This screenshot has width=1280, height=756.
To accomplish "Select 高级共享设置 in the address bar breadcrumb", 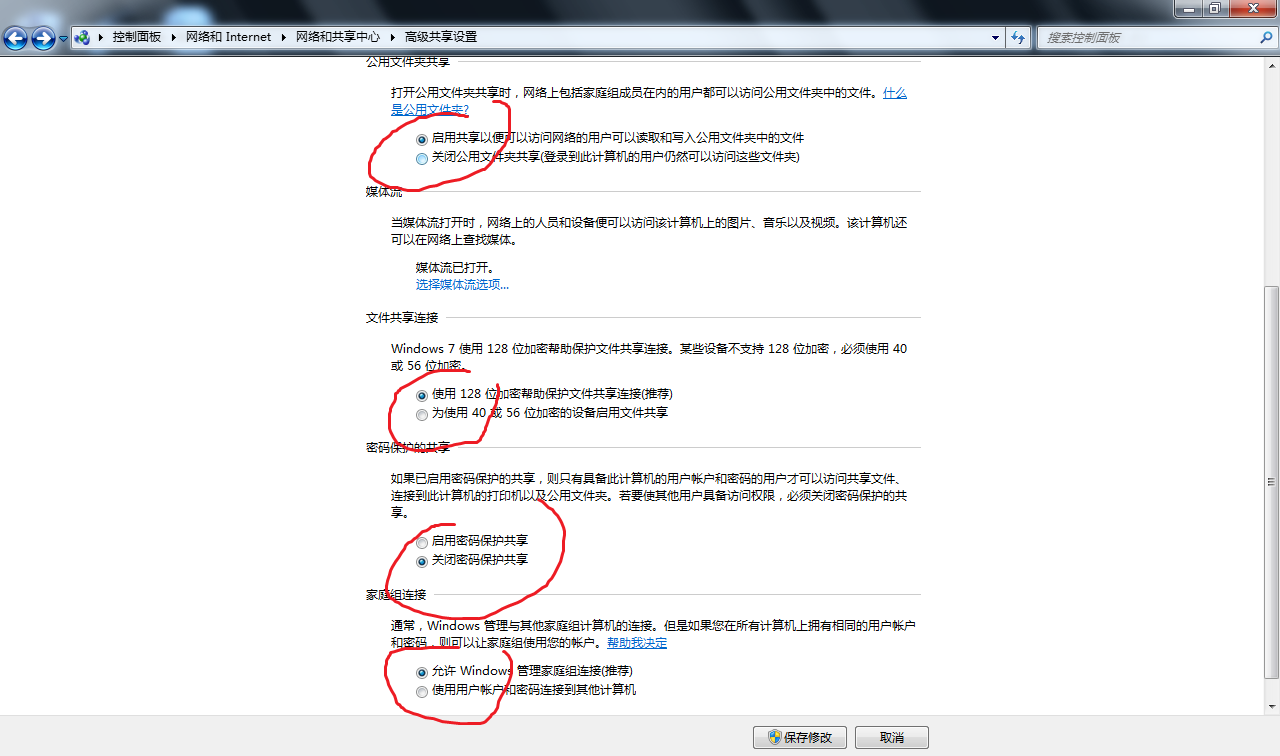I will pos(440,37).
